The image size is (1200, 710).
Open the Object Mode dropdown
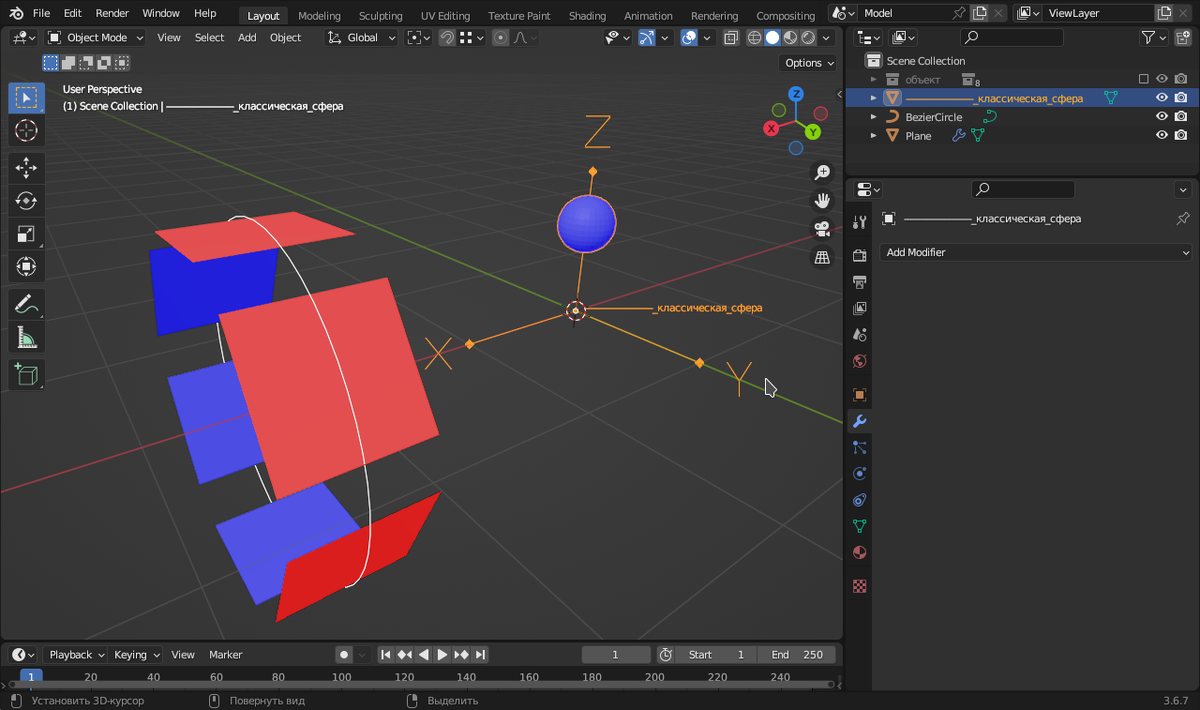click(96, 38)
